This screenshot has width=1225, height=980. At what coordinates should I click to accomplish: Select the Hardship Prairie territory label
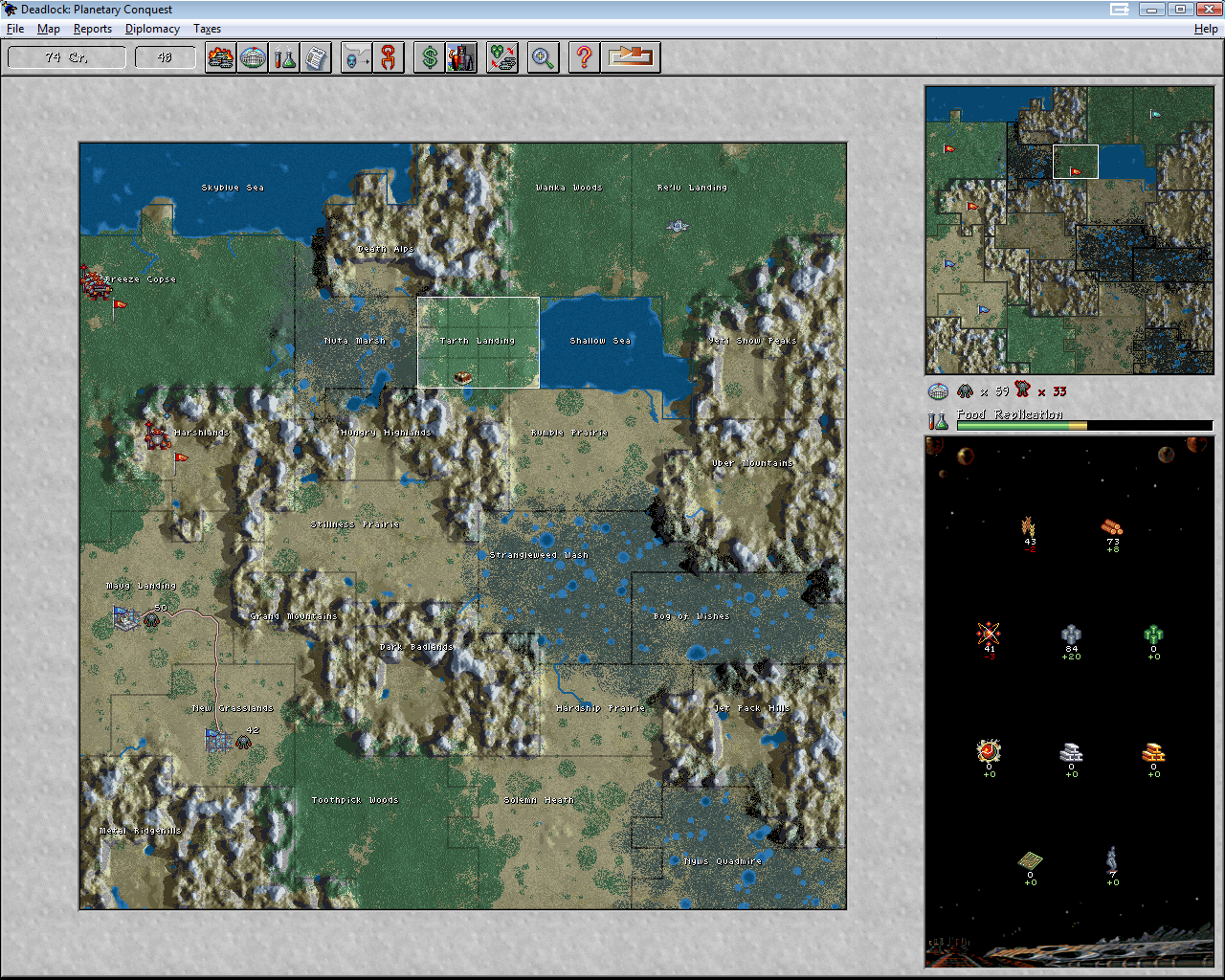pos(600,708)
